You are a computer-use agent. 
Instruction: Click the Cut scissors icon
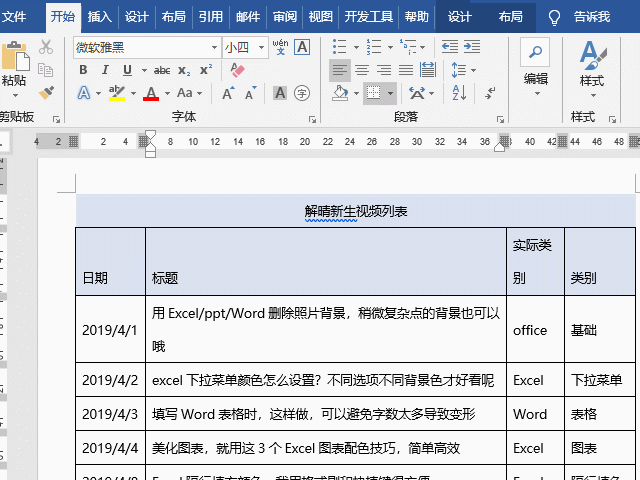46,47
